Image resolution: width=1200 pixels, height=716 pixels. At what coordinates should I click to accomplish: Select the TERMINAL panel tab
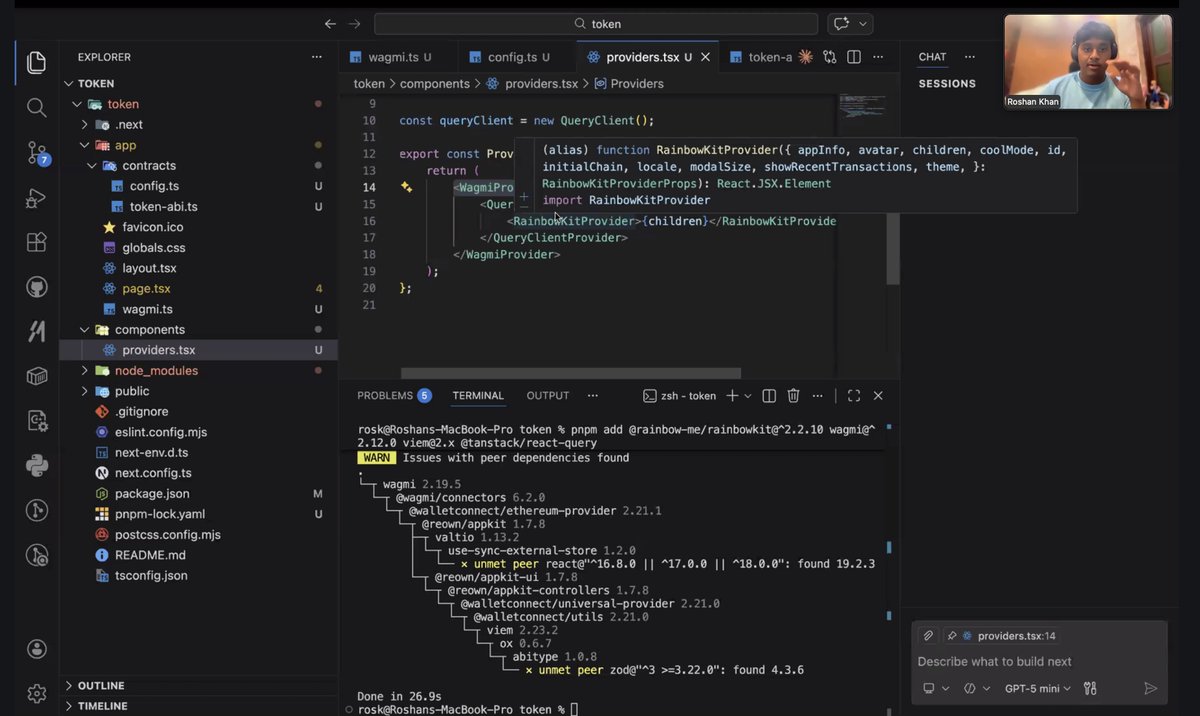point(478,396)
